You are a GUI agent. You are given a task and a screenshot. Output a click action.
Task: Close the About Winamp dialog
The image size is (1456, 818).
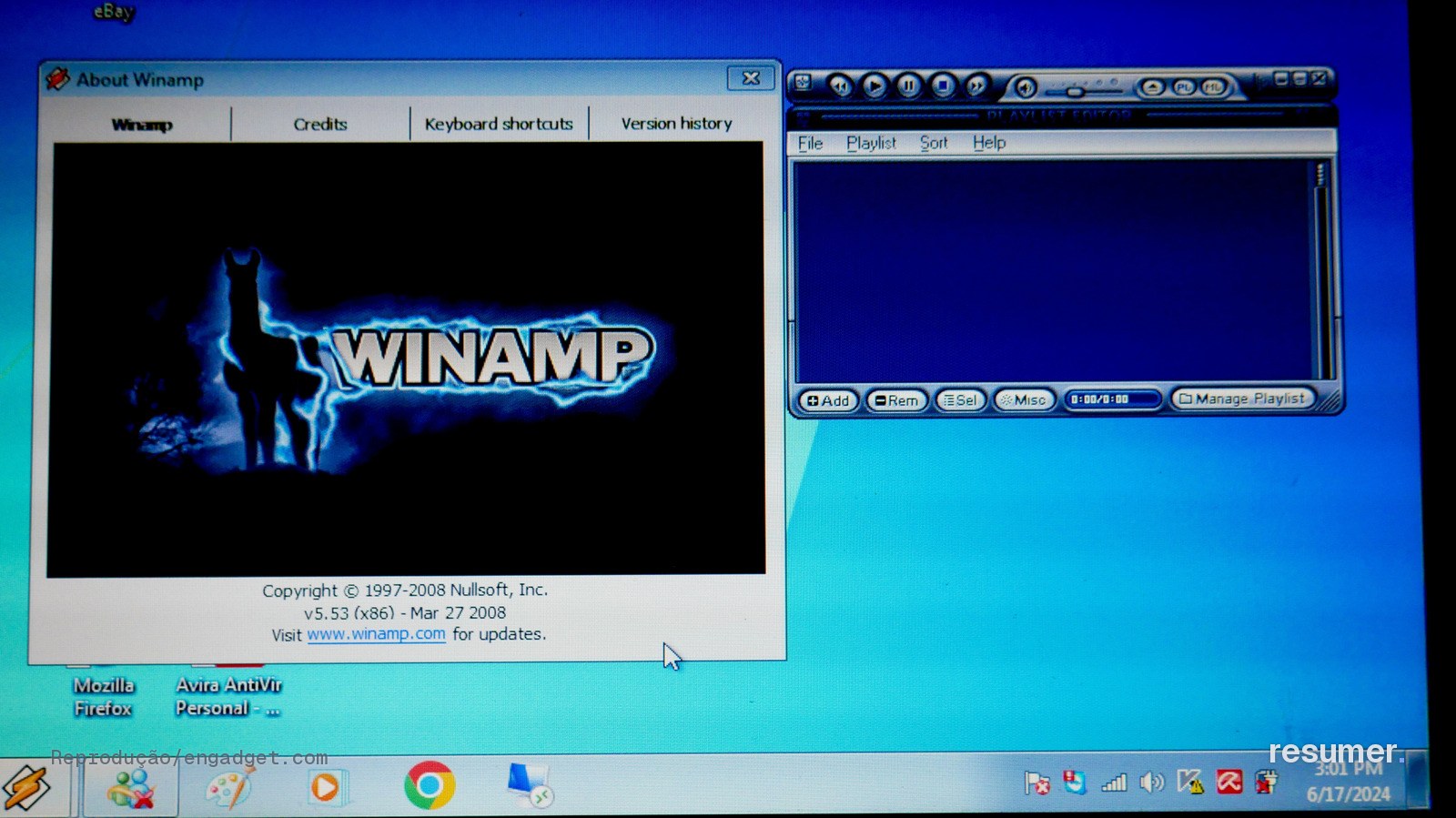coord(751,78)
